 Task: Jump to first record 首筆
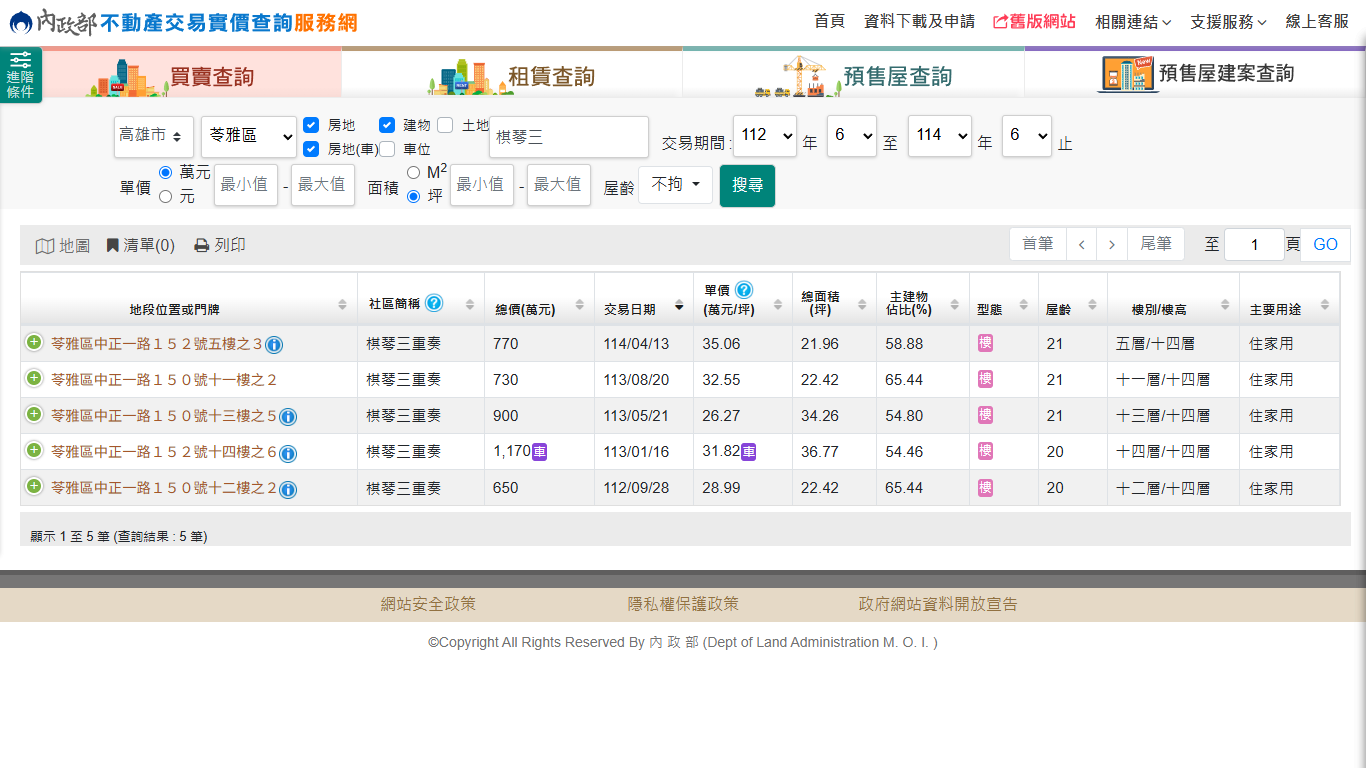coord(1038,244)
